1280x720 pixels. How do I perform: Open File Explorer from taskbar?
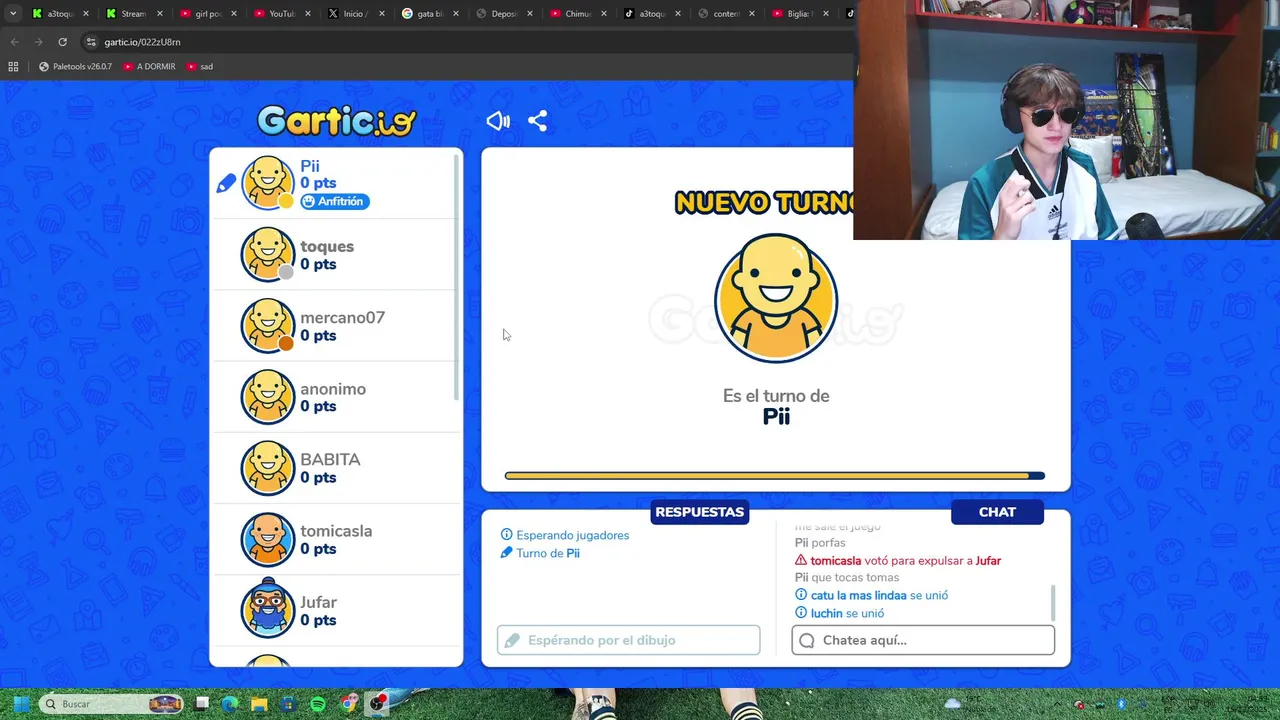pos(259,704)
